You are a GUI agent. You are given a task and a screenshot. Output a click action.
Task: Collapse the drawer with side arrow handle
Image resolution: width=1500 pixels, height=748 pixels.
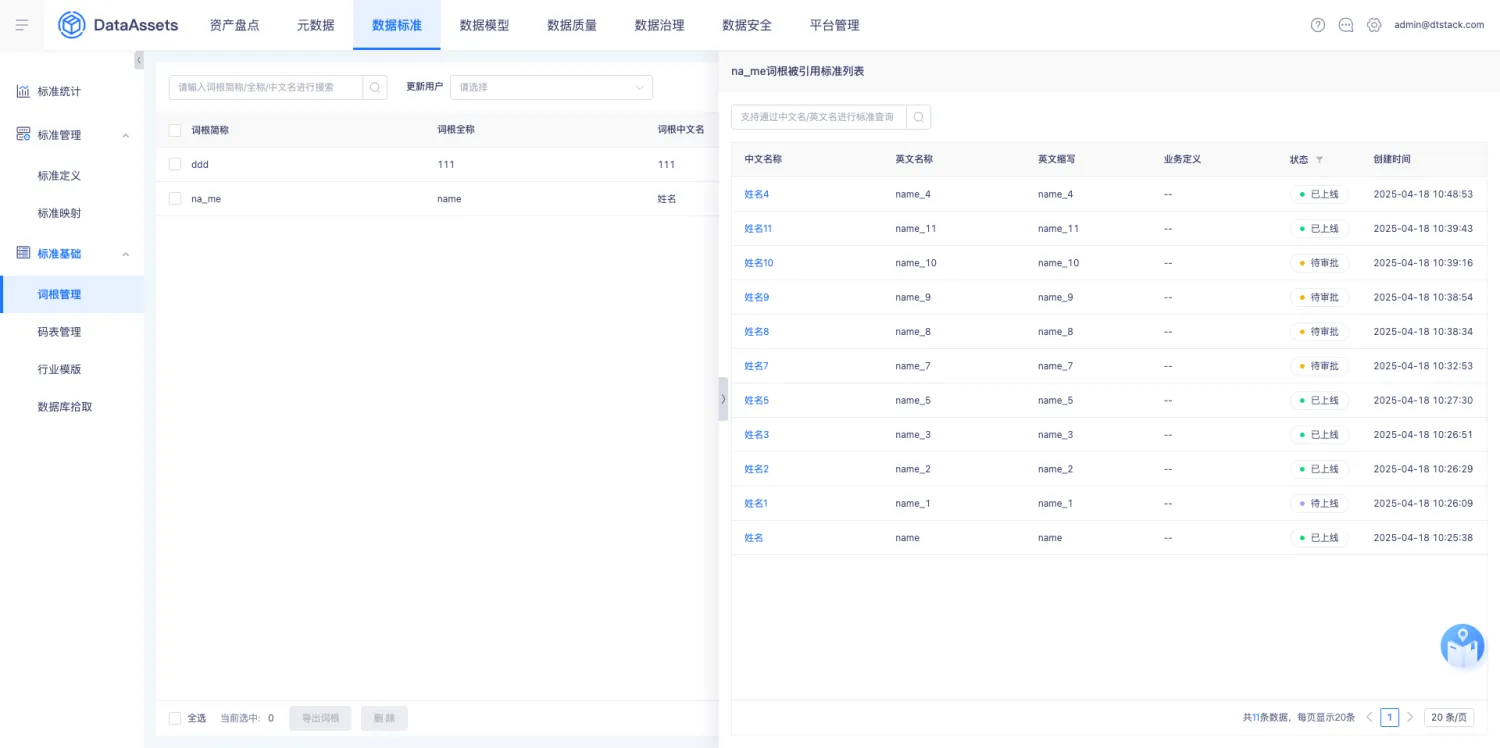tap(723, 398)
